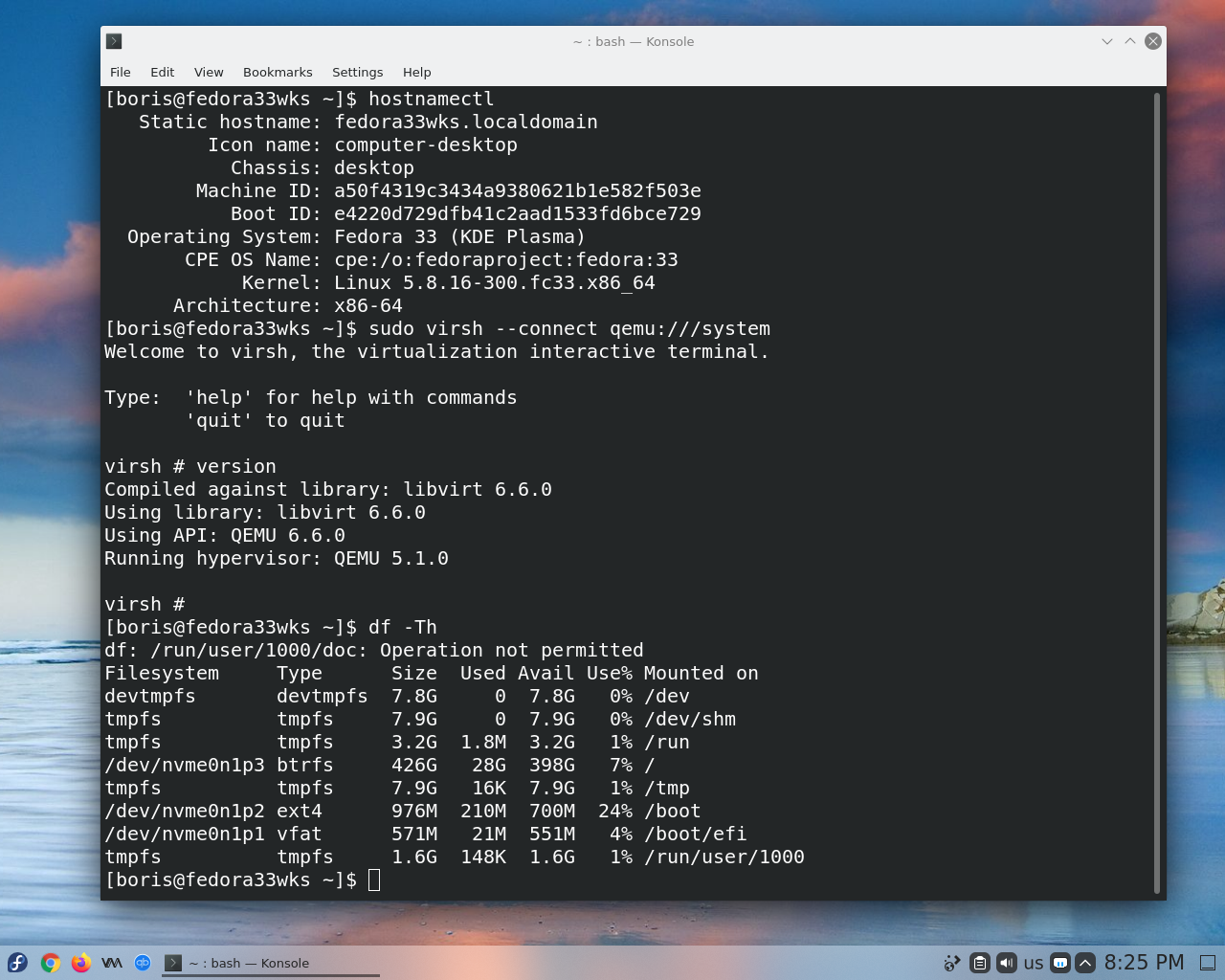Open the Settings menu
This screenshot has width=1225, height=980.
click(357, 72)
